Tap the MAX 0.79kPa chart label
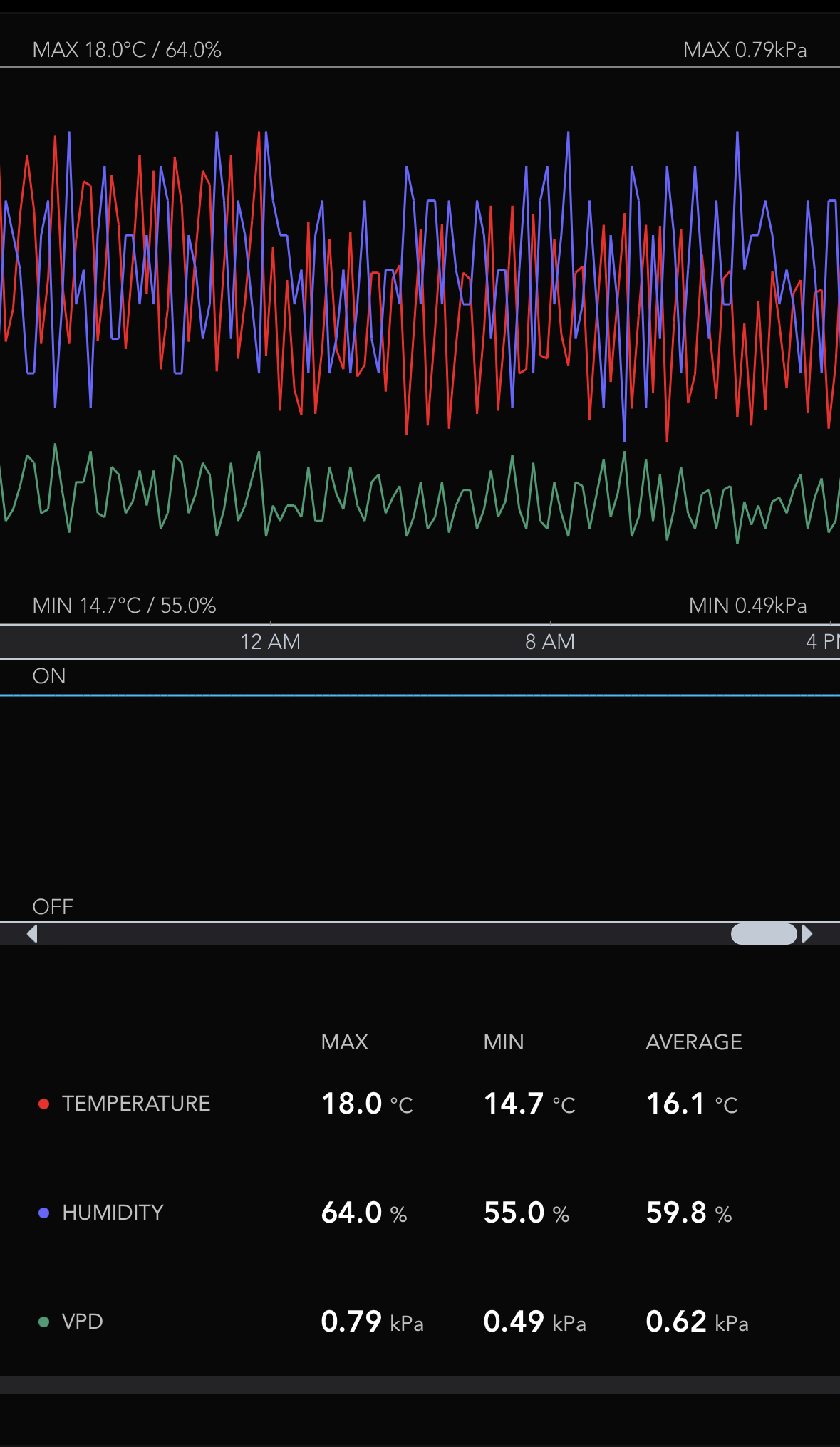The width and height of the screenshot is (840, 1447). [745, 50]
